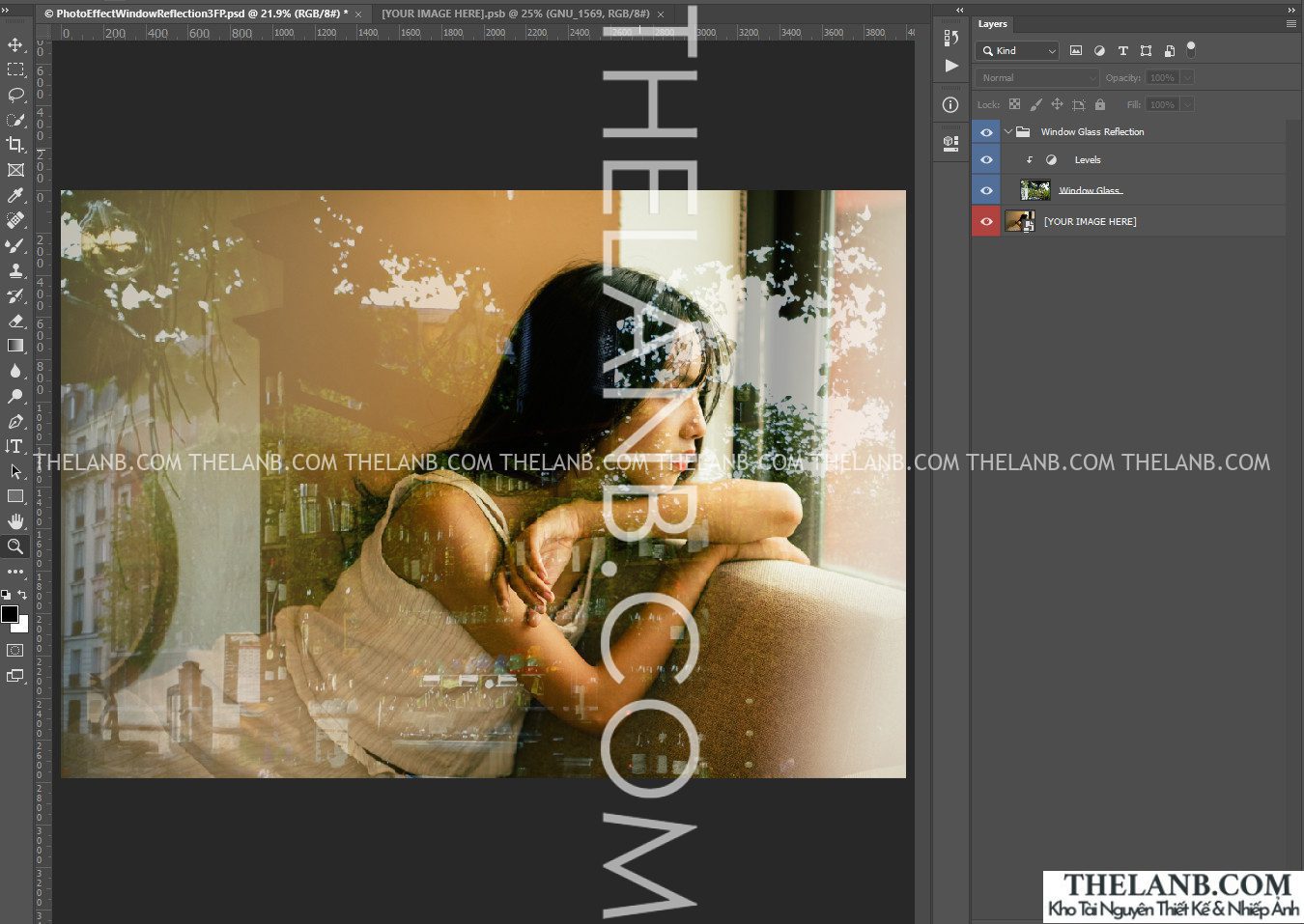
Task: Select the Window Glass layer thumbnail
Action: point(1035,190)
